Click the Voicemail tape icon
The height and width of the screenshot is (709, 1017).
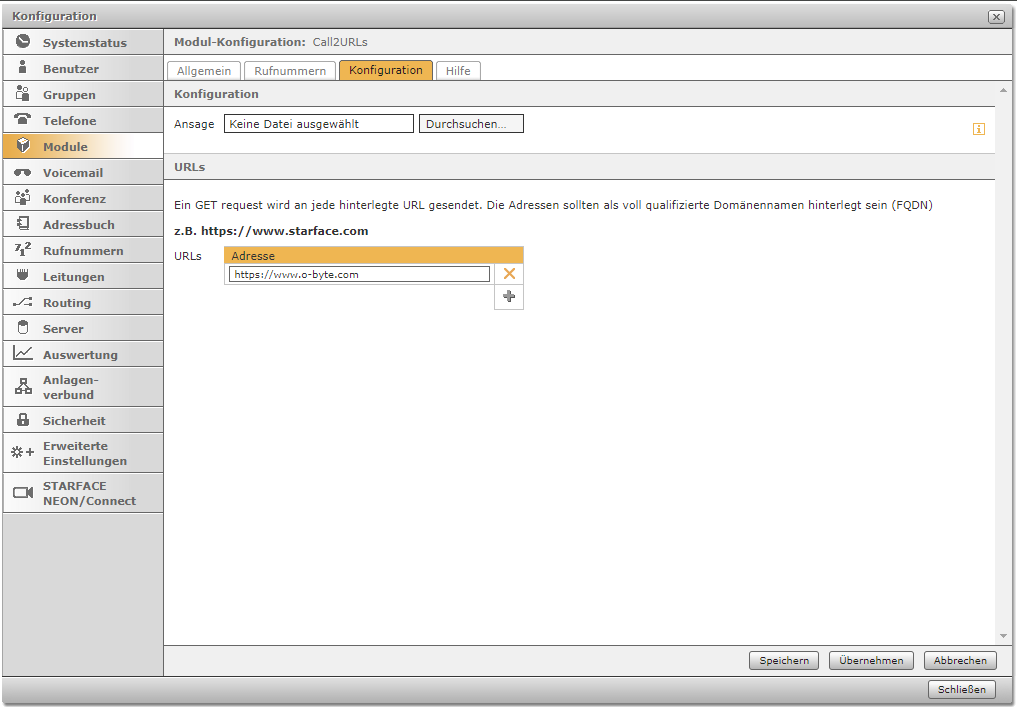coord(23,172)
